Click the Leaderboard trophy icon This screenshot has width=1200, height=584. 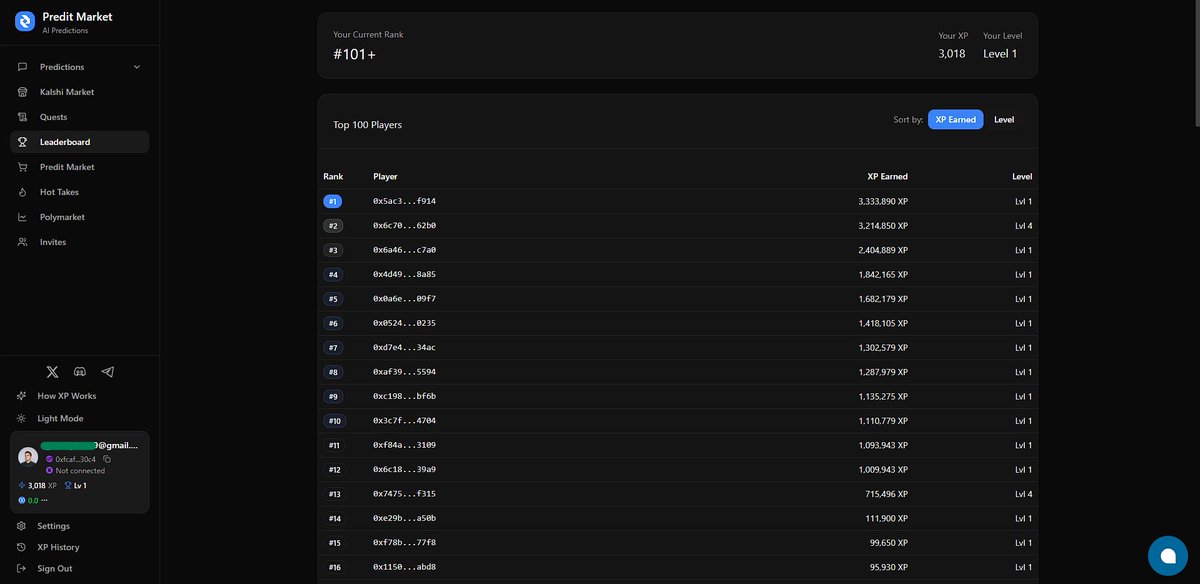22,142
